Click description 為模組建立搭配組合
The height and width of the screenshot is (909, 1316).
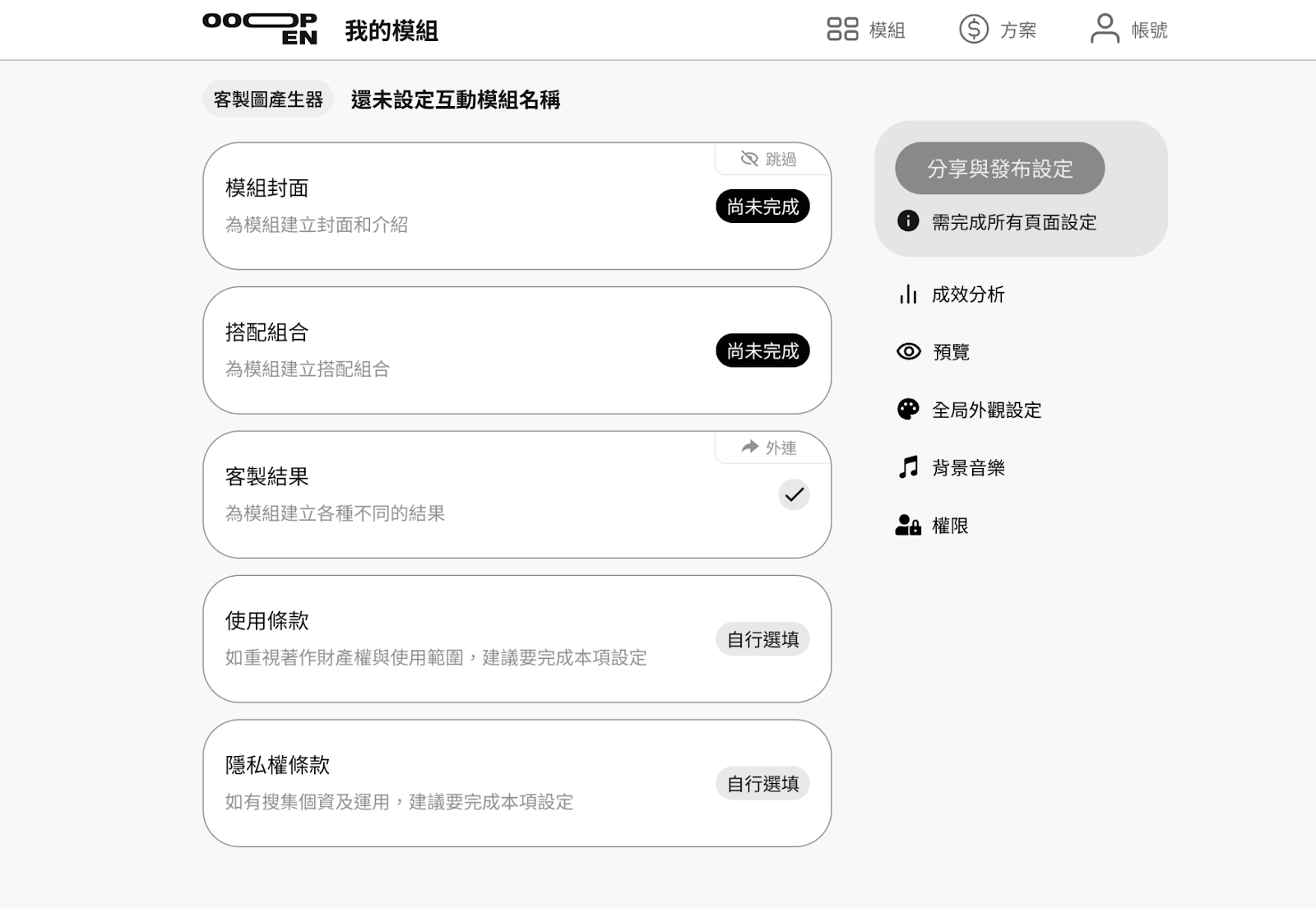[308, 369]
